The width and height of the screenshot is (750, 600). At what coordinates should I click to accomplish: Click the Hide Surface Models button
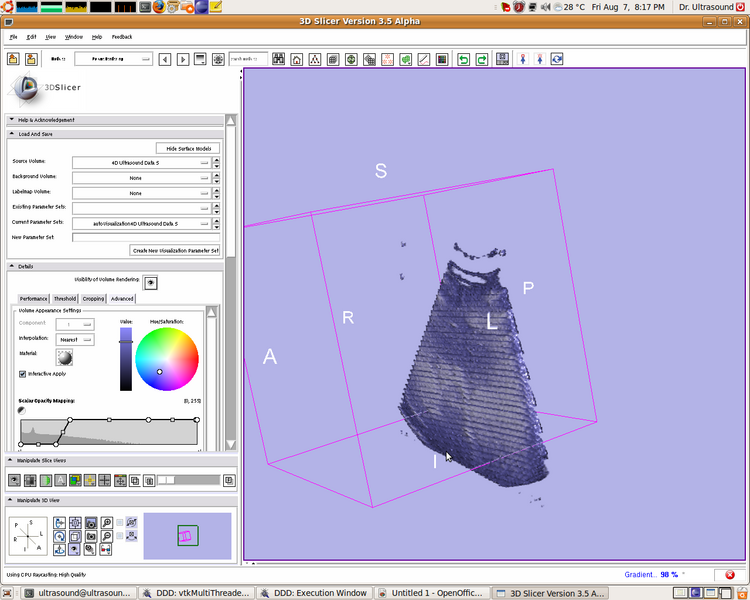point(188,148)
